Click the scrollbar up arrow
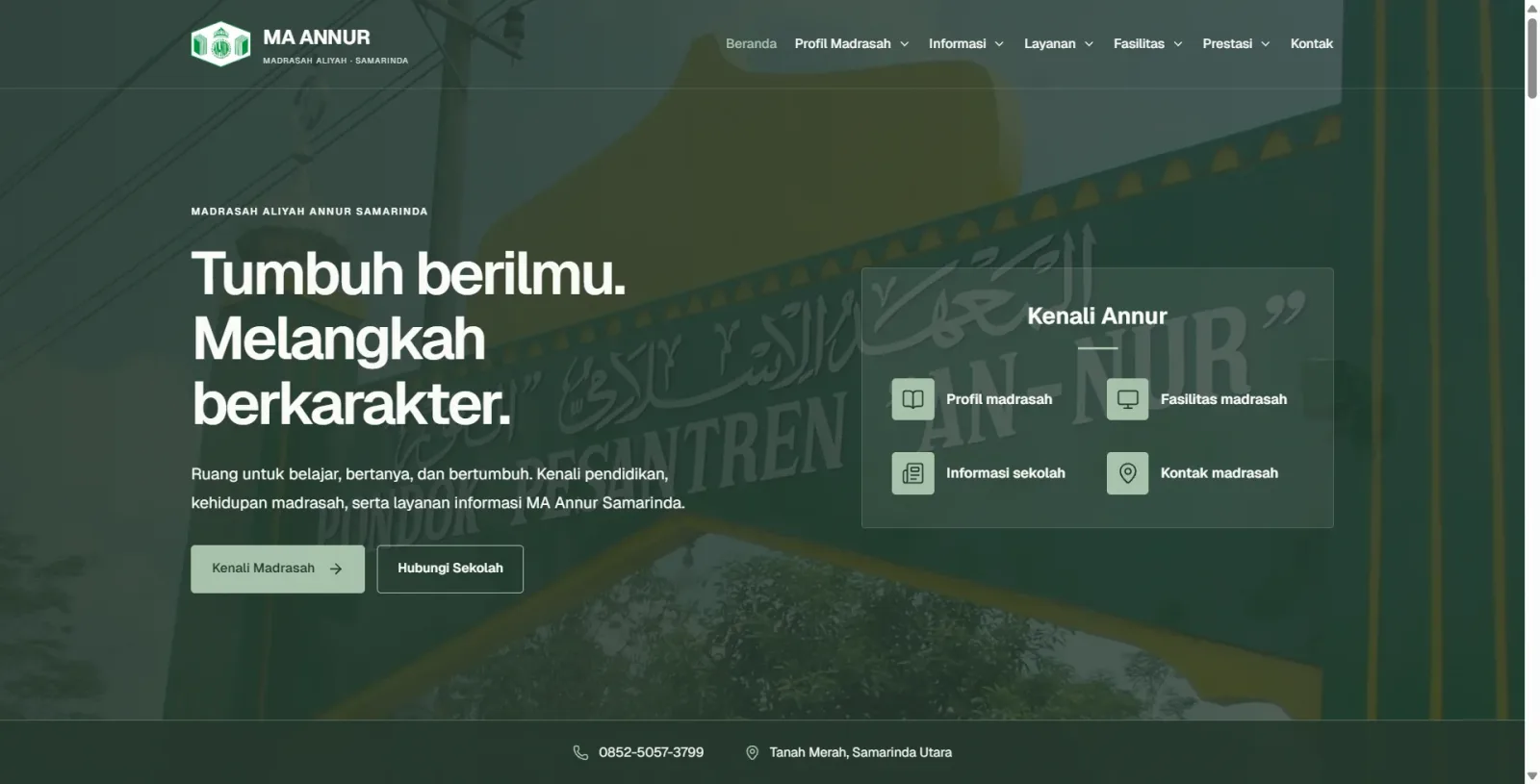This screenshot has width=1540, height=784. (x=1532, y=8)
